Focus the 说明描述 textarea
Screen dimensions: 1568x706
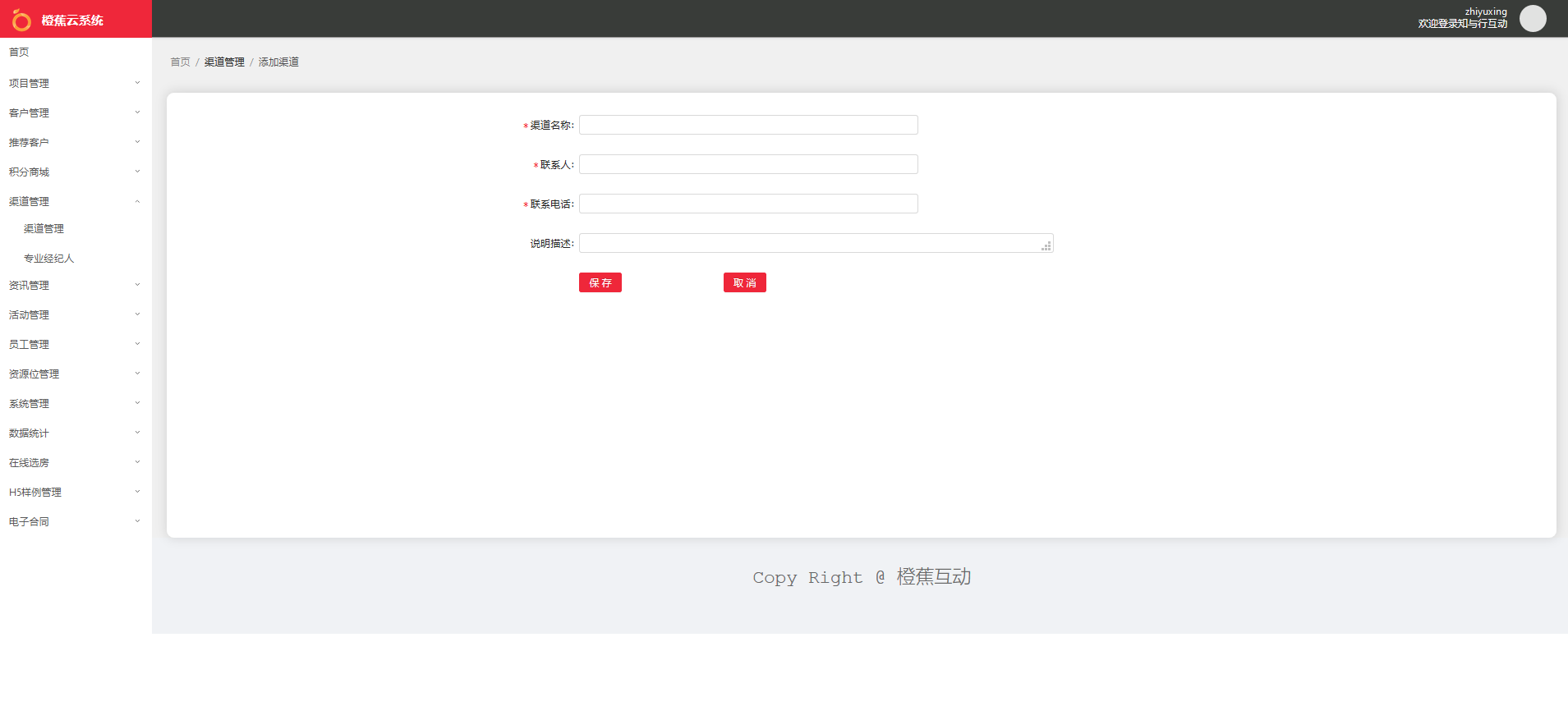click(816, 243)
